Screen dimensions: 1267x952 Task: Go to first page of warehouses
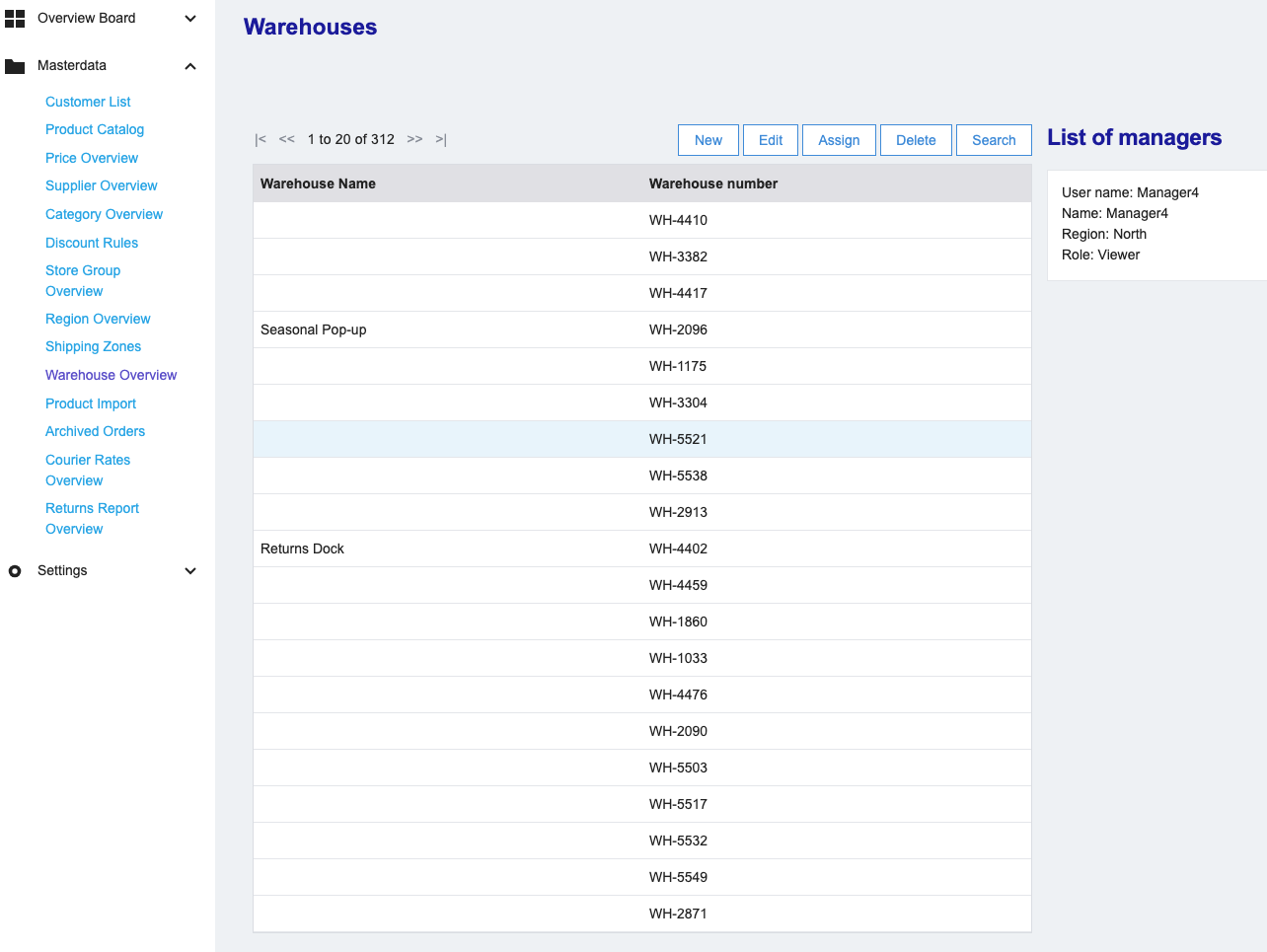coord(261,139)
